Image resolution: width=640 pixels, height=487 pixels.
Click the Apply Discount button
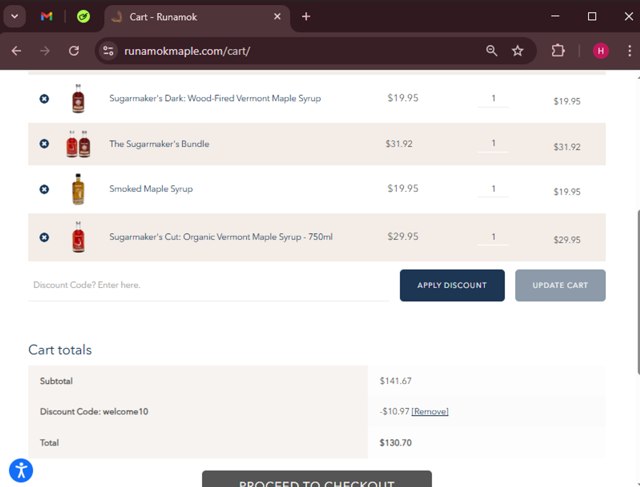coord(452,285)
